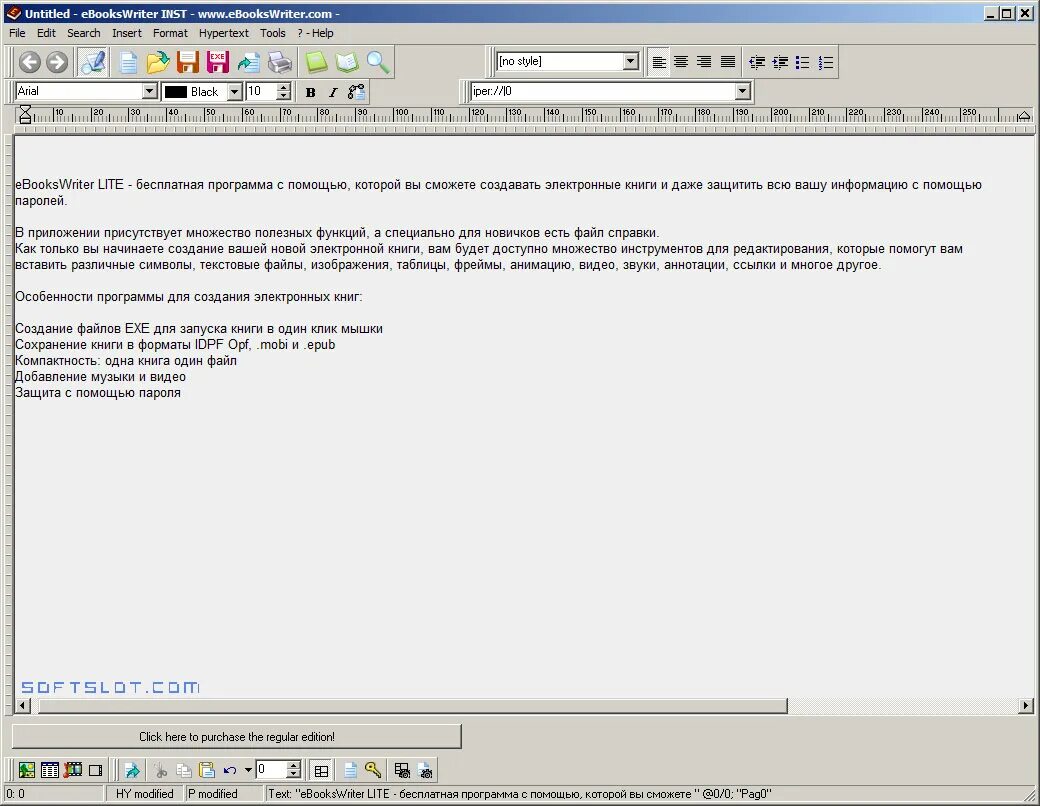
Task: Insert video with the film strip icon
Action: (73, 770)
